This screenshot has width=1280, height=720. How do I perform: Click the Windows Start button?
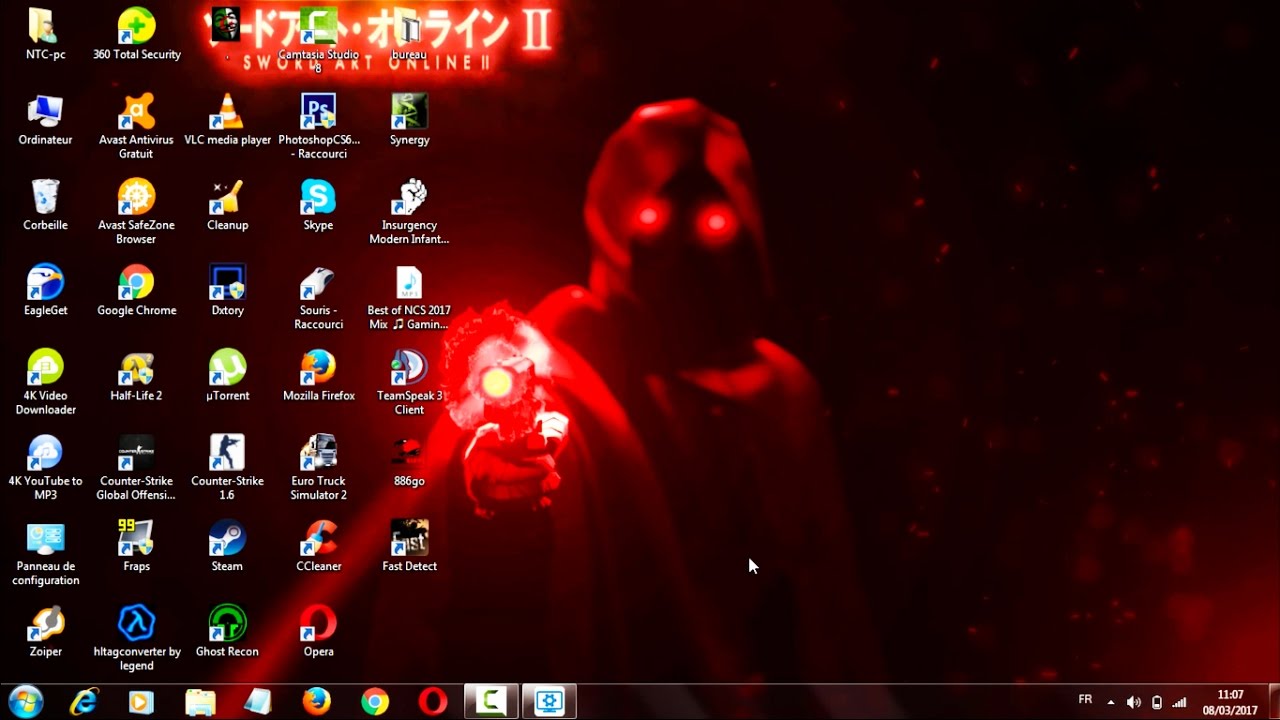(25, 702)
